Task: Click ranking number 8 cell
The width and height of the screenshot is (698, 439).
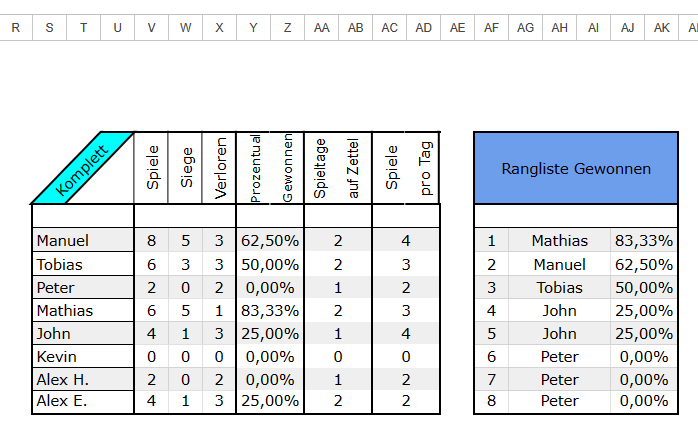Action: click(x=491, y=401)
